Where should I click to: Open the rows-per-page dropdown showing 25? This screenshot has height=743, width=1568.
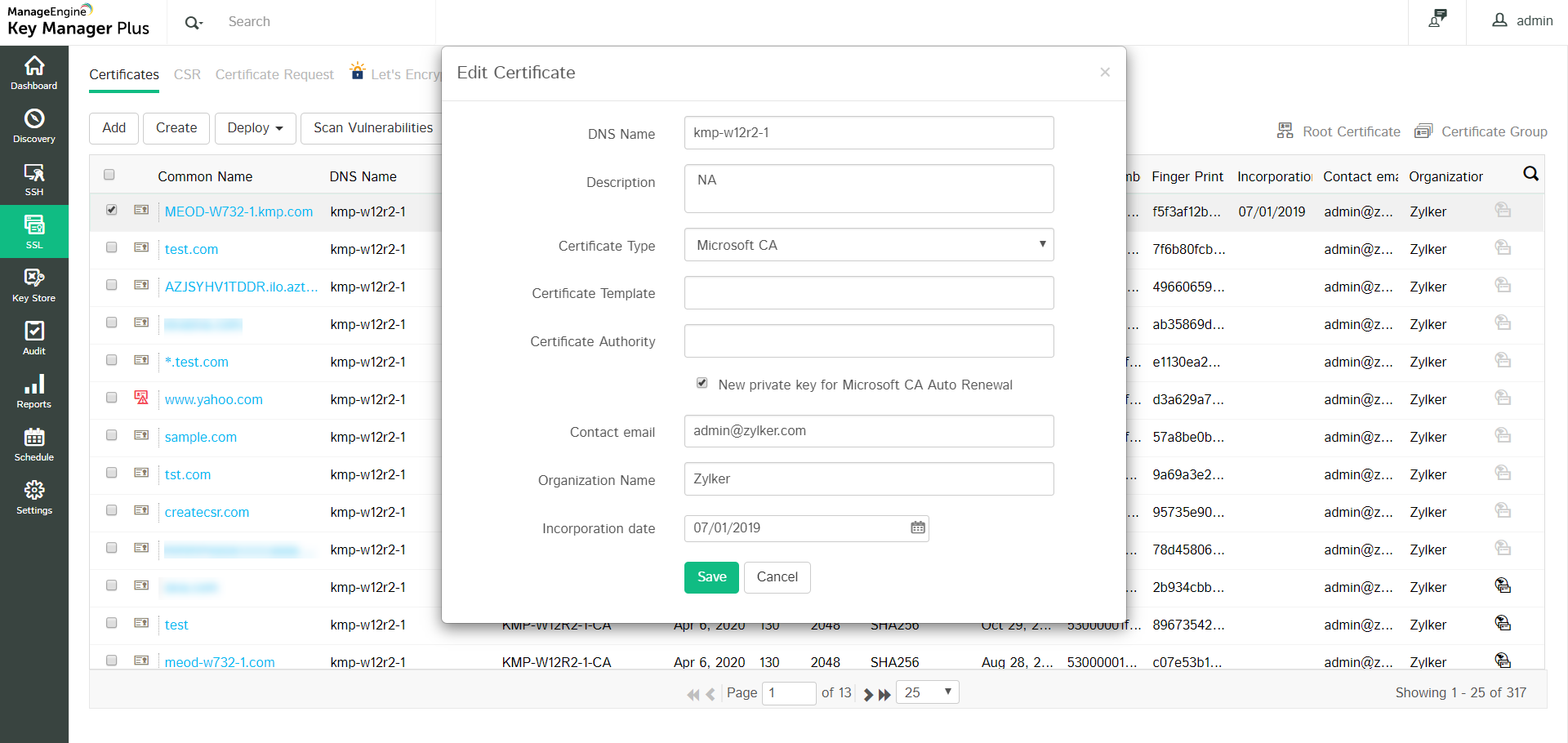click(x=928, y=692)
